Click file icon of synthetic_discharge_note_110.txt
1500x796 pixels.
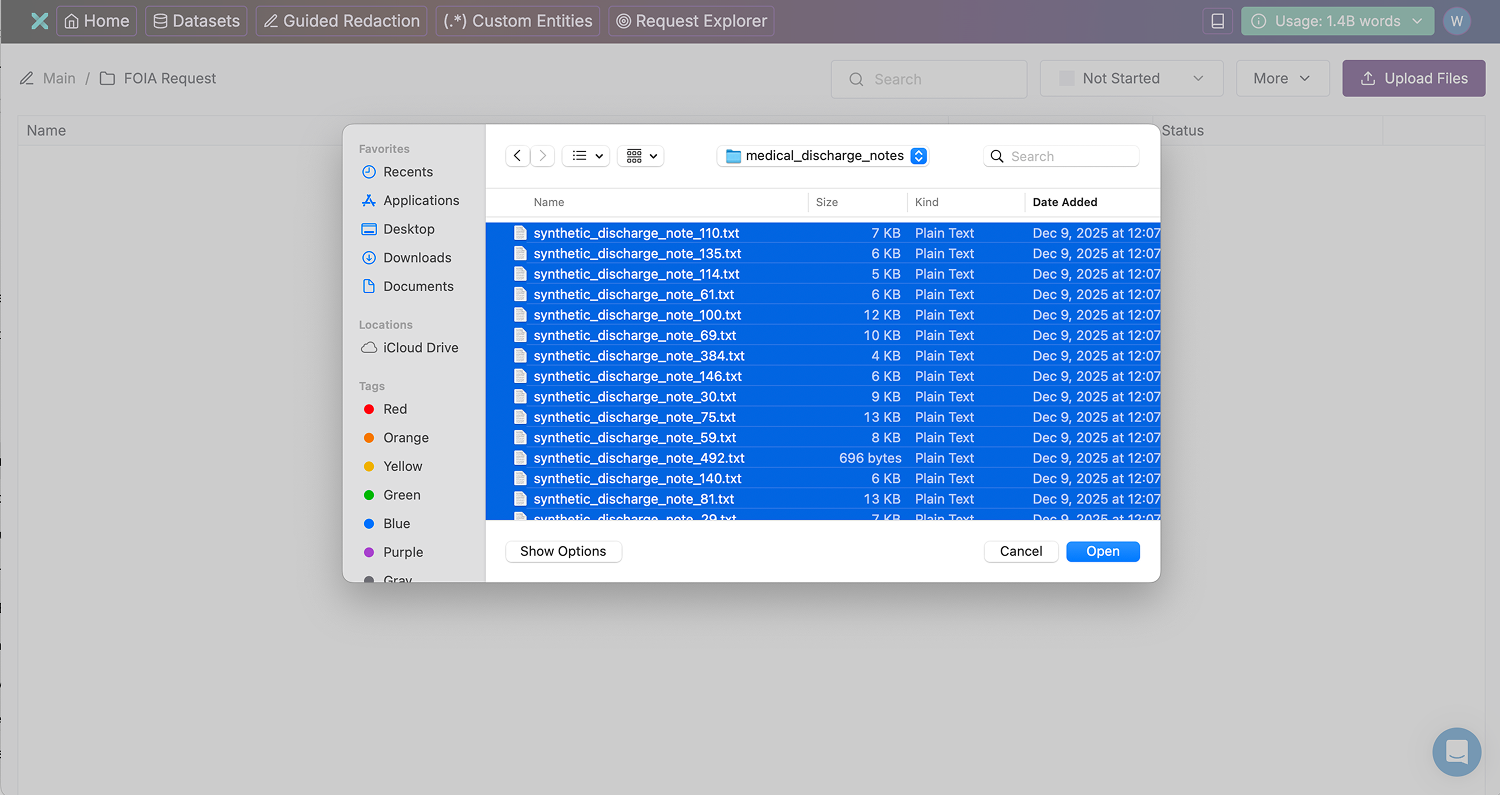pyautogui.click(x=520, y=233)
